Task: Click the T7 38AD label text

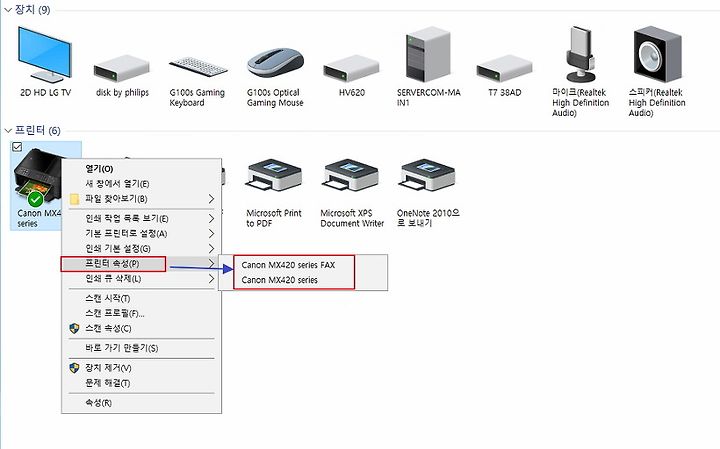Action: click(505, 92)
